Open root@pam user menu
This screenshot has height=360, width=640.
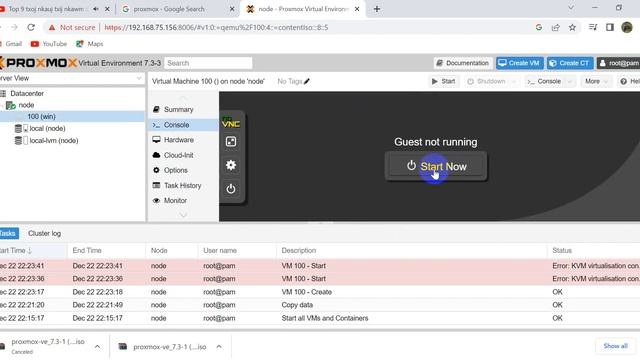point(618,63)
